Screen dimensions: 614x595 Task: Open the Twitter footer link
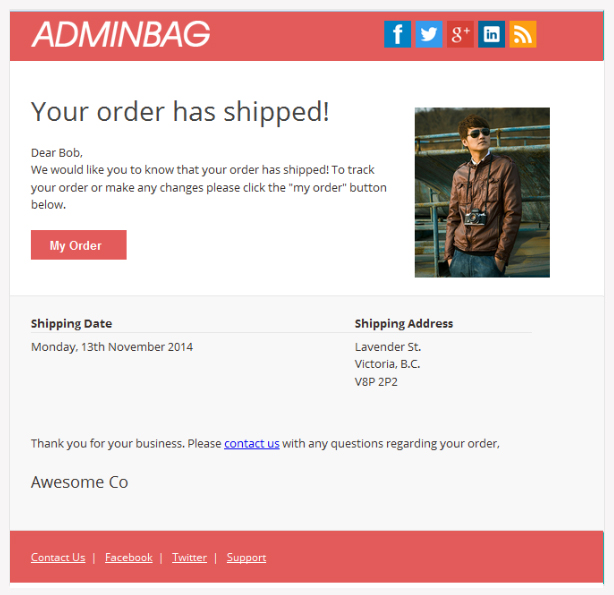[190, 557]
